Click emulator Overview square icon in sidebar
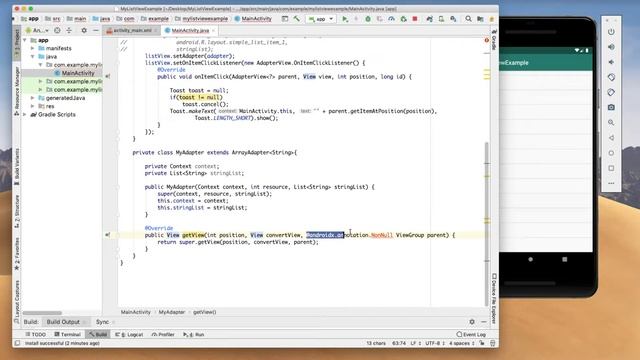 coord(611,168)
